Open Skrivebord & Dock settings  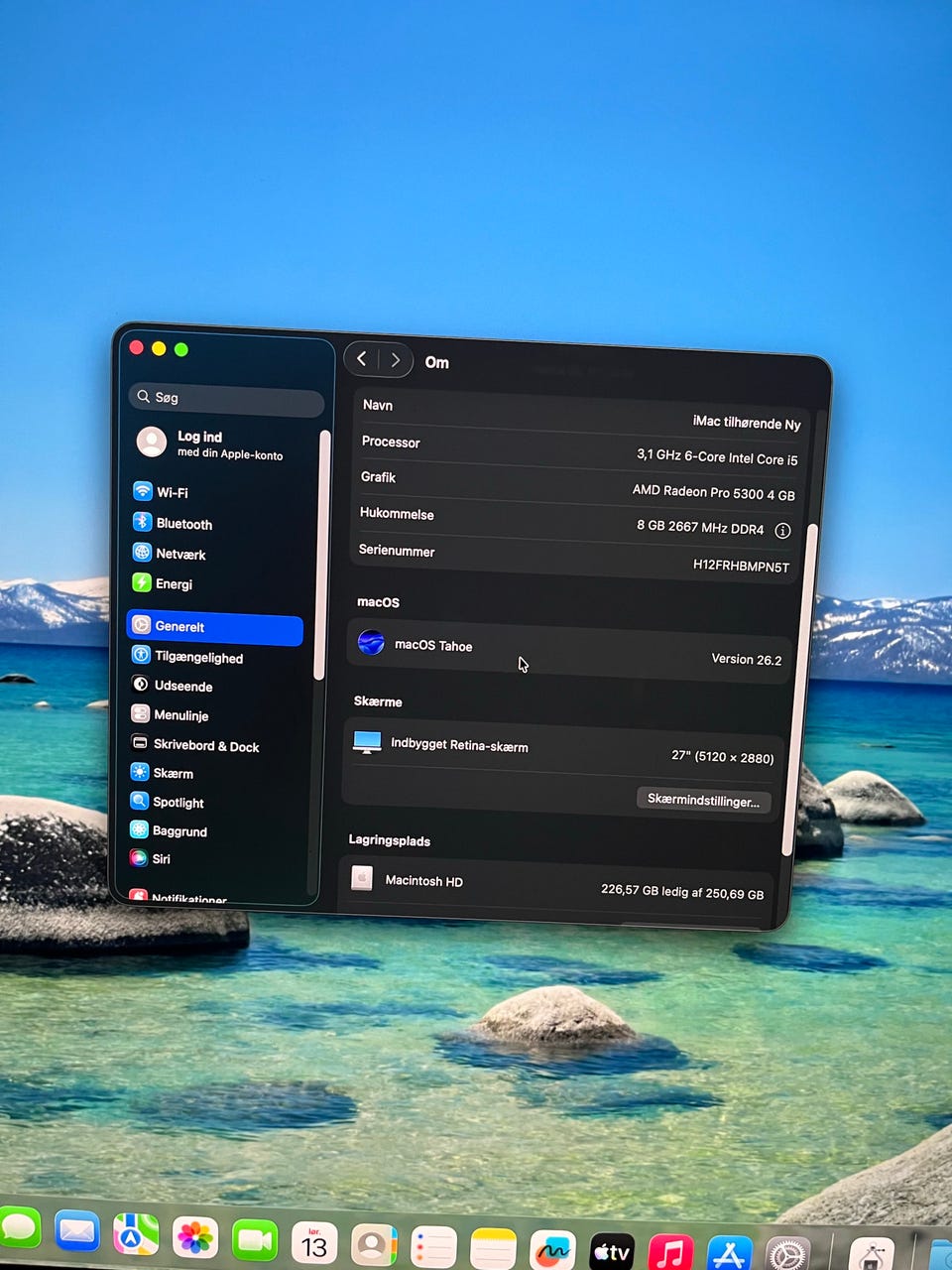click(x=195, y=745)
